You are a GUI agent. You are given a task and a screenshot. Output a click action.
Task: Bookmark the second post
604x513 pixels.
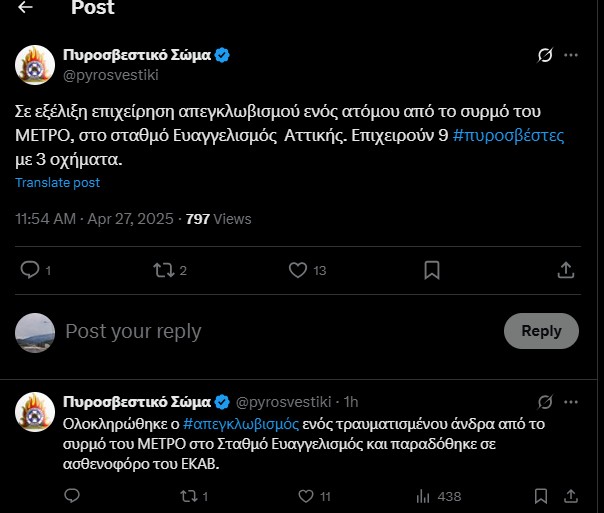click(x=540, y=496)
